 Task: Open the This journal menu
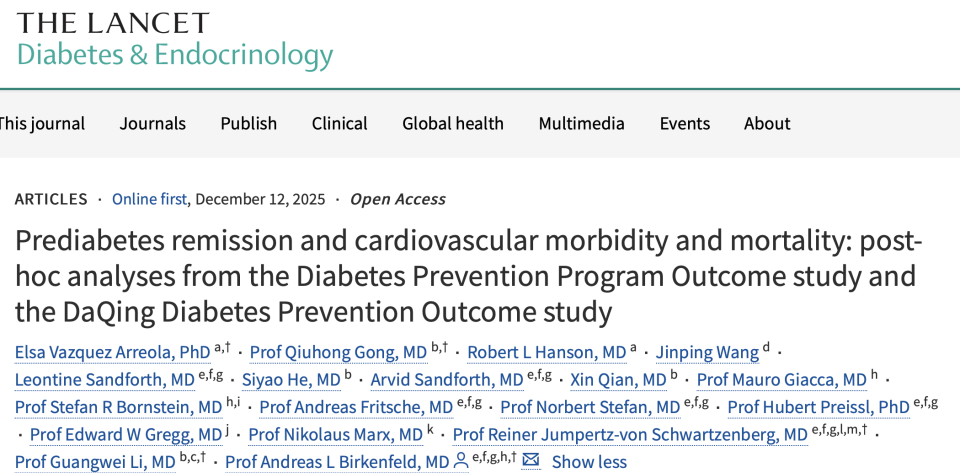coord(42,123)
